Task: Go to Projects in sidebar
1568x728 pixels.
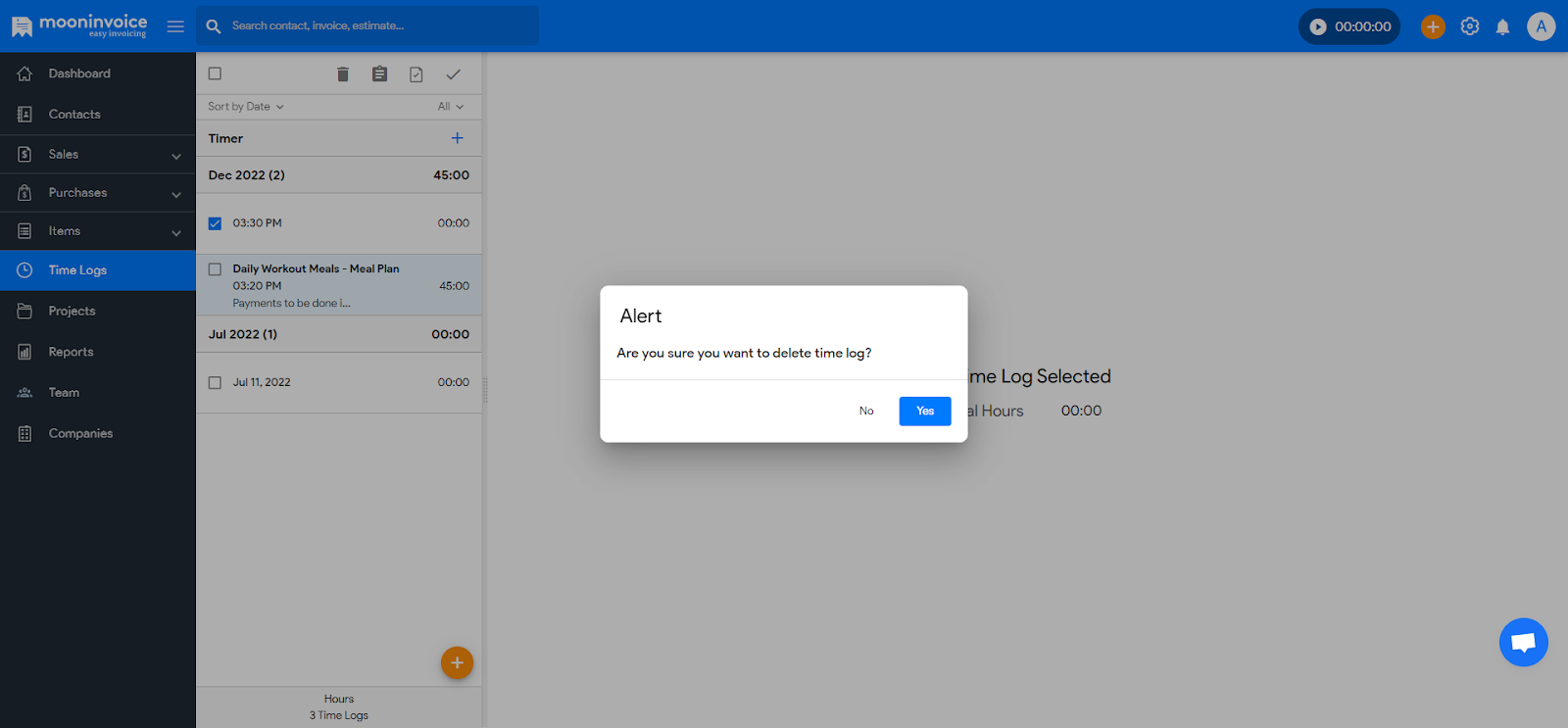Action: point(72,311)
